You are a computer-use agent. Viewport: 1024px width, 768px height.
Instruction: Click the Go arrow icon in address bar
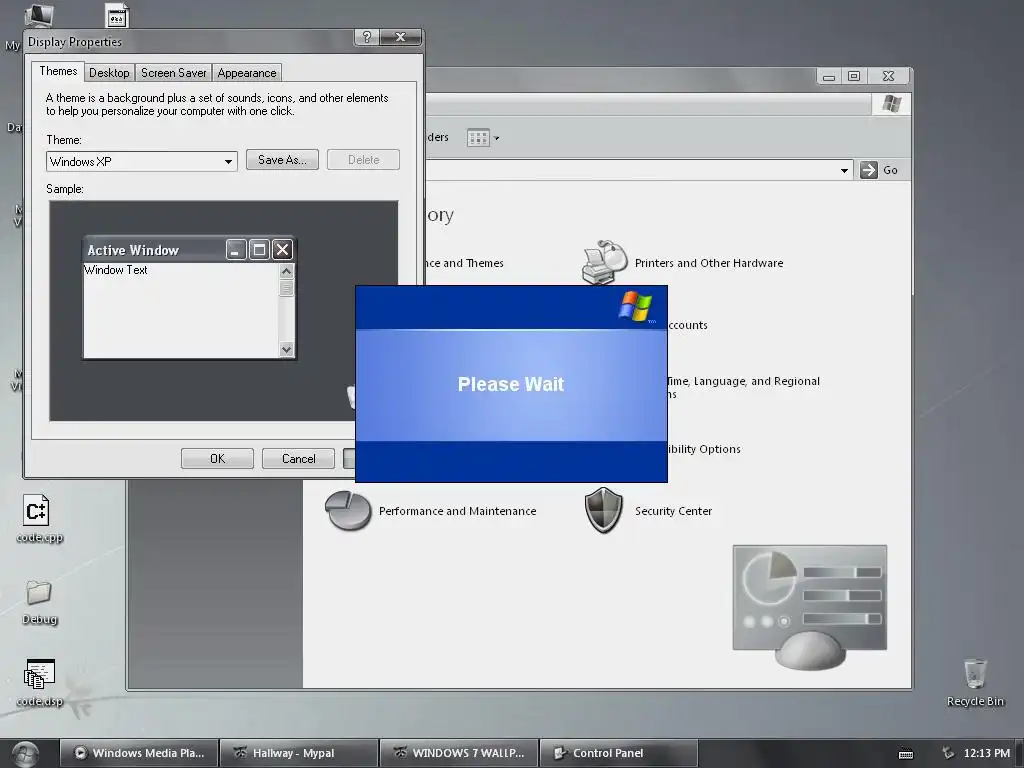click(869, 170)
